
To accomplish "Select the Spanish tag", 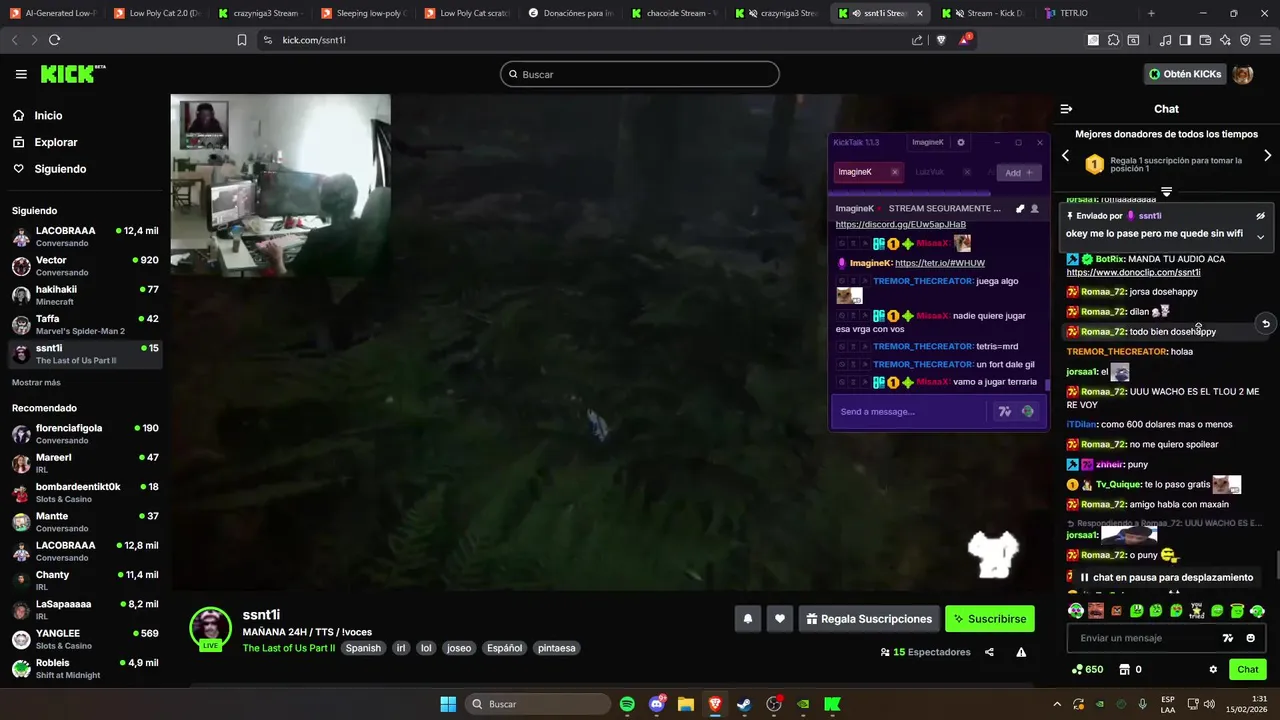I will tap(363, 648).
